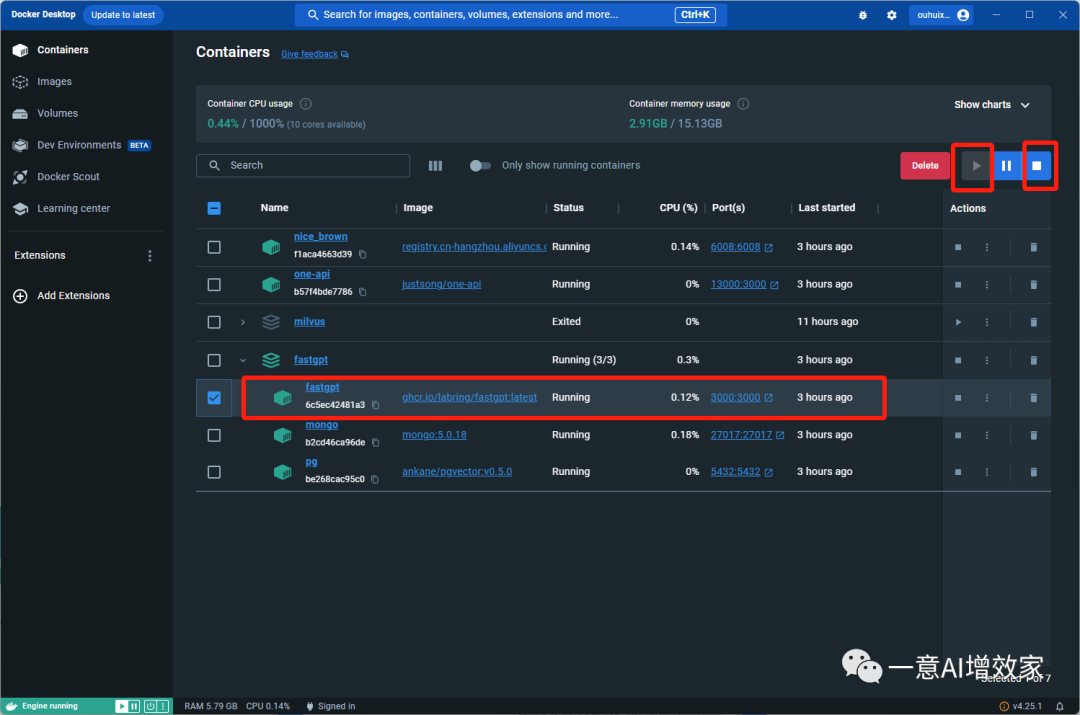Copy container ID f1aca4663d39
1080x715 pixels.
click(x=363, y=254)
